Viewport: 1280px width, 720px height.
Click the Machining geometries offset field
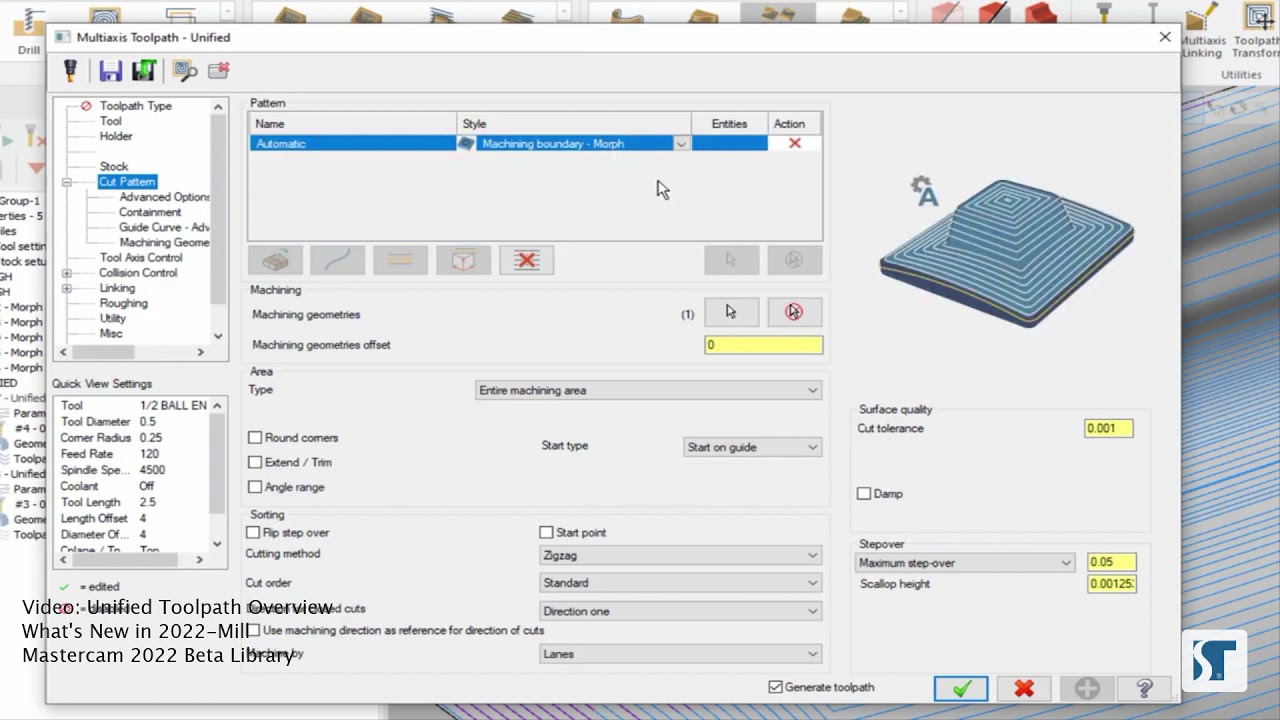click(763, 345)
